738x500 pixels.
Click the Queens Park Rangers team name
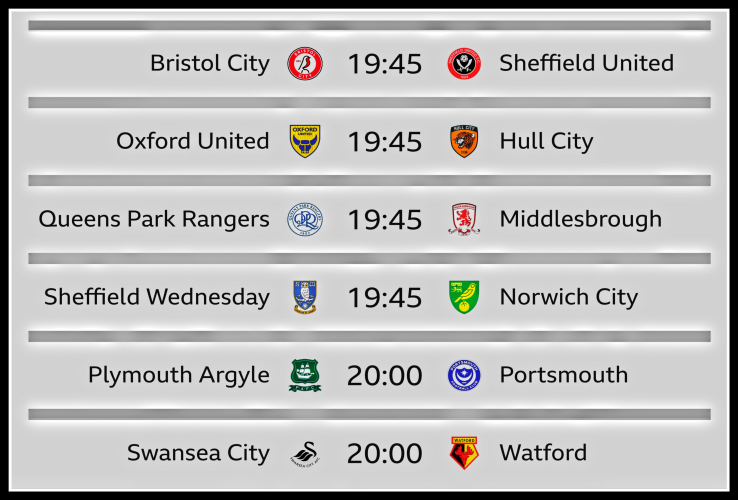click(x=154, y=219)
